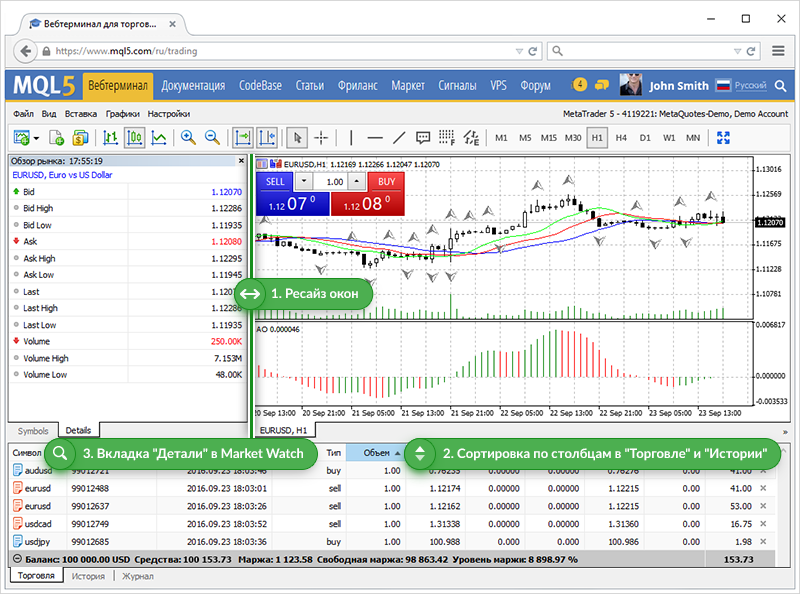Click the red BUY button
This screenshot has height=594, width=800.
click(x=386, y=181)
